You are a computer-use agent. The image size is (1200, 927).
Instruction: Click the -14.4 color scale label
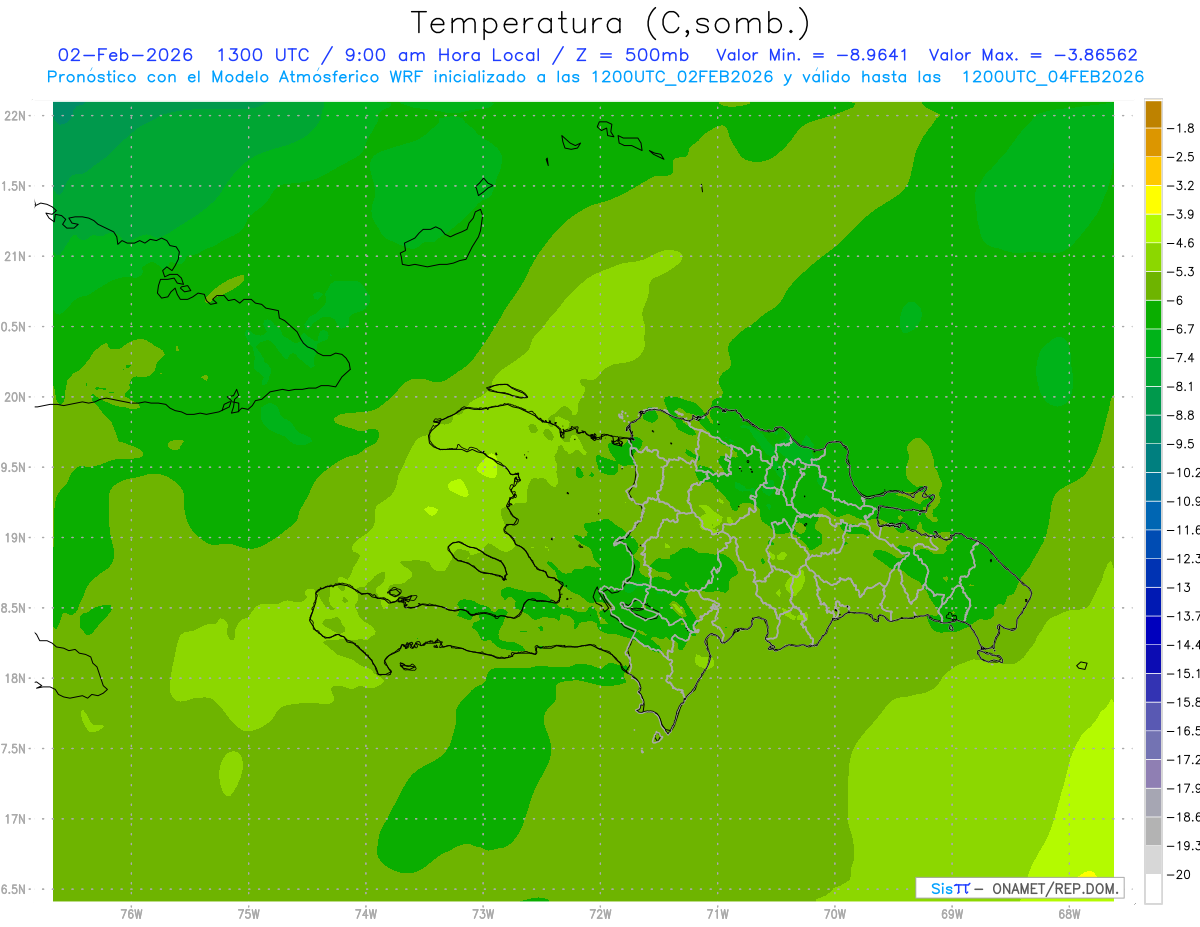(x=1183, y=644)
